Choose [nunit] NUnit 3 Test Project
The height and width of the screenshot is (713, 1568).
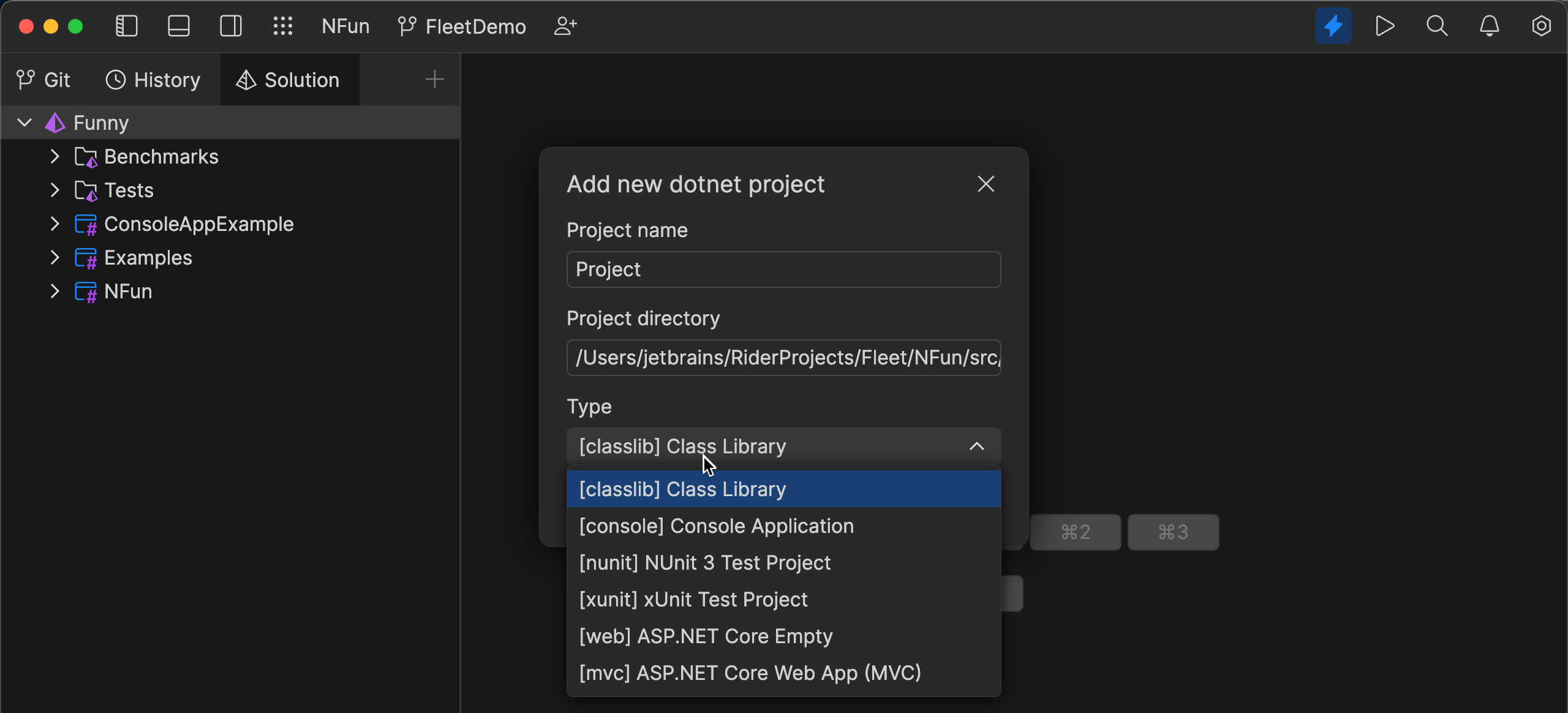tap(783, 562)
